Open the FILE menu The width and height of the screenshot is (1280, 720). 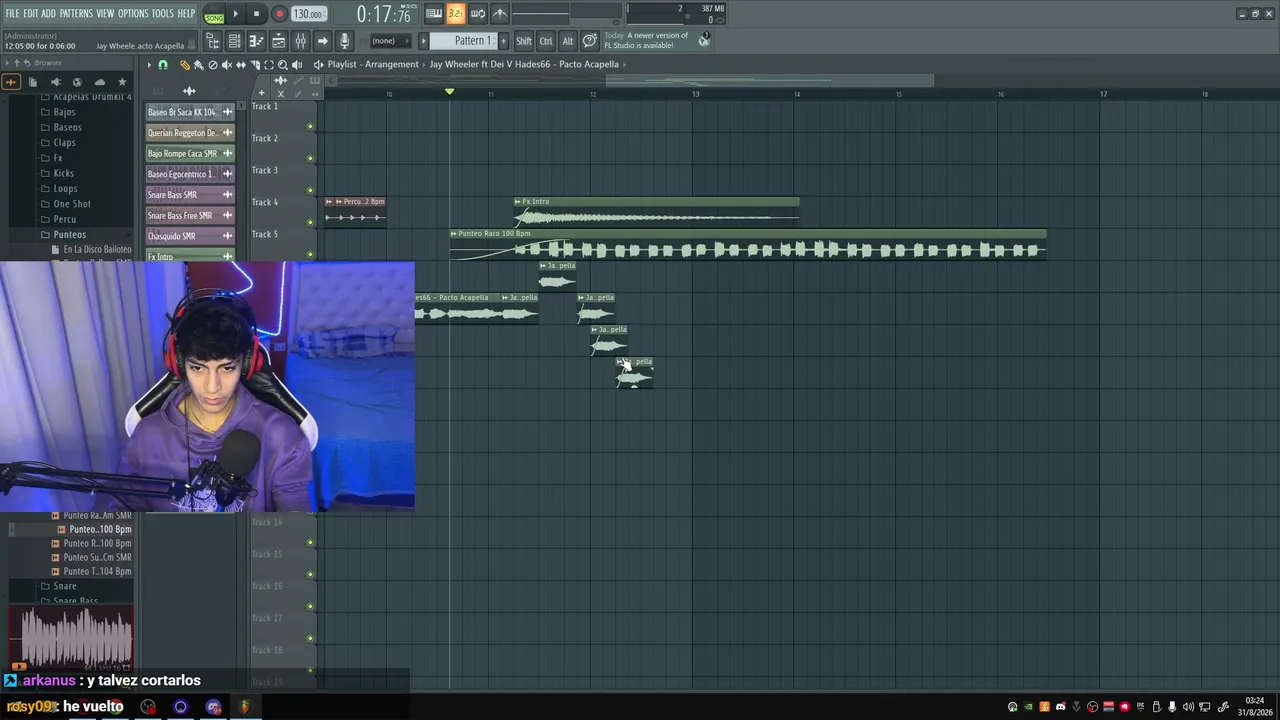12,14
